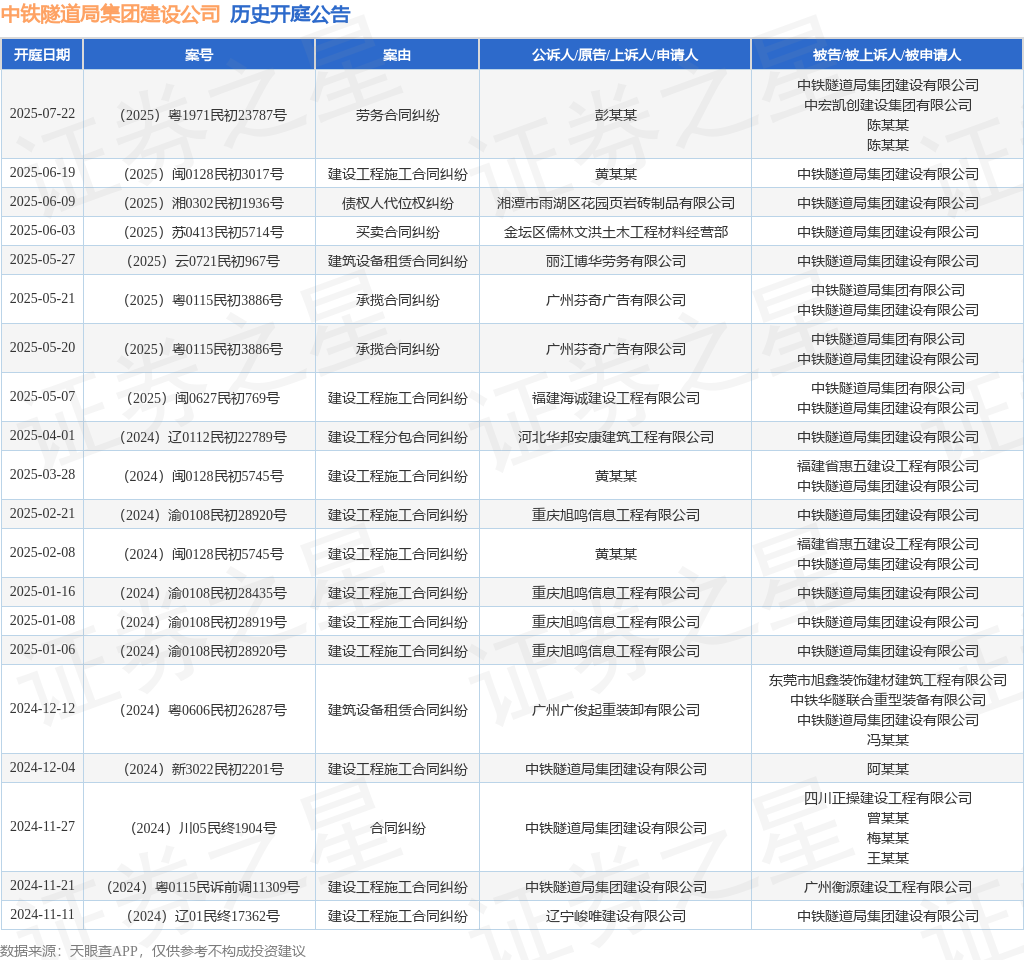Click defendant 冯某某

888,740
